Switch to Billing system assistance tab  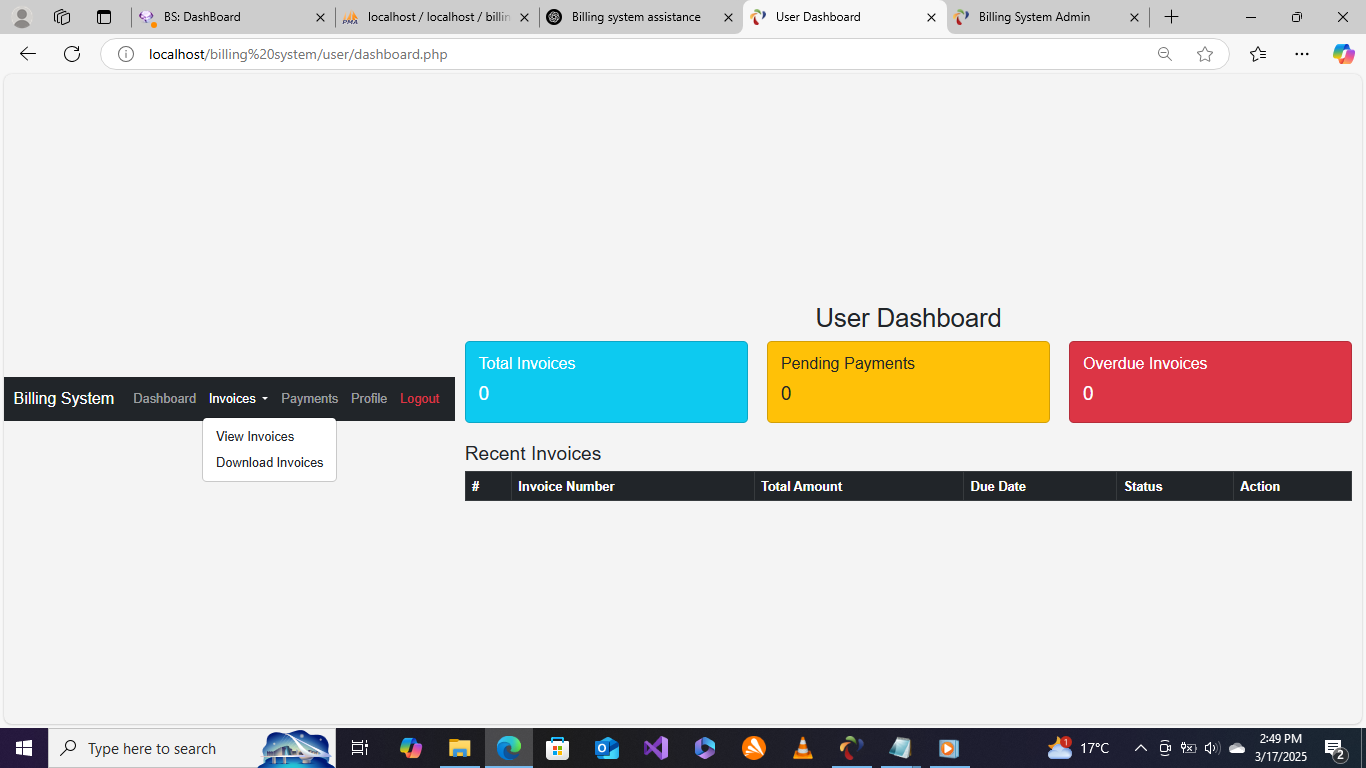636,17
